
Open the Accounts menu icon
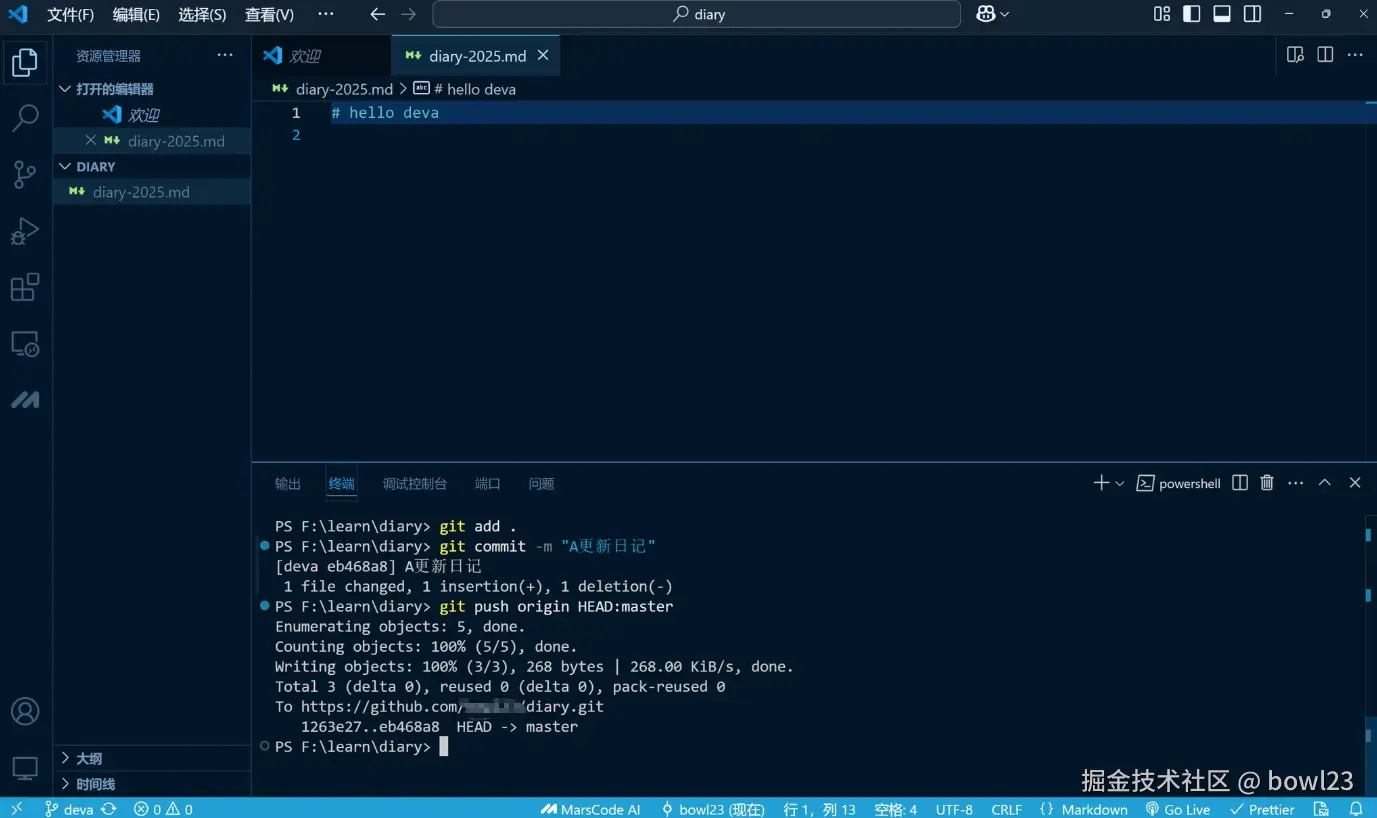coord(25,711)
